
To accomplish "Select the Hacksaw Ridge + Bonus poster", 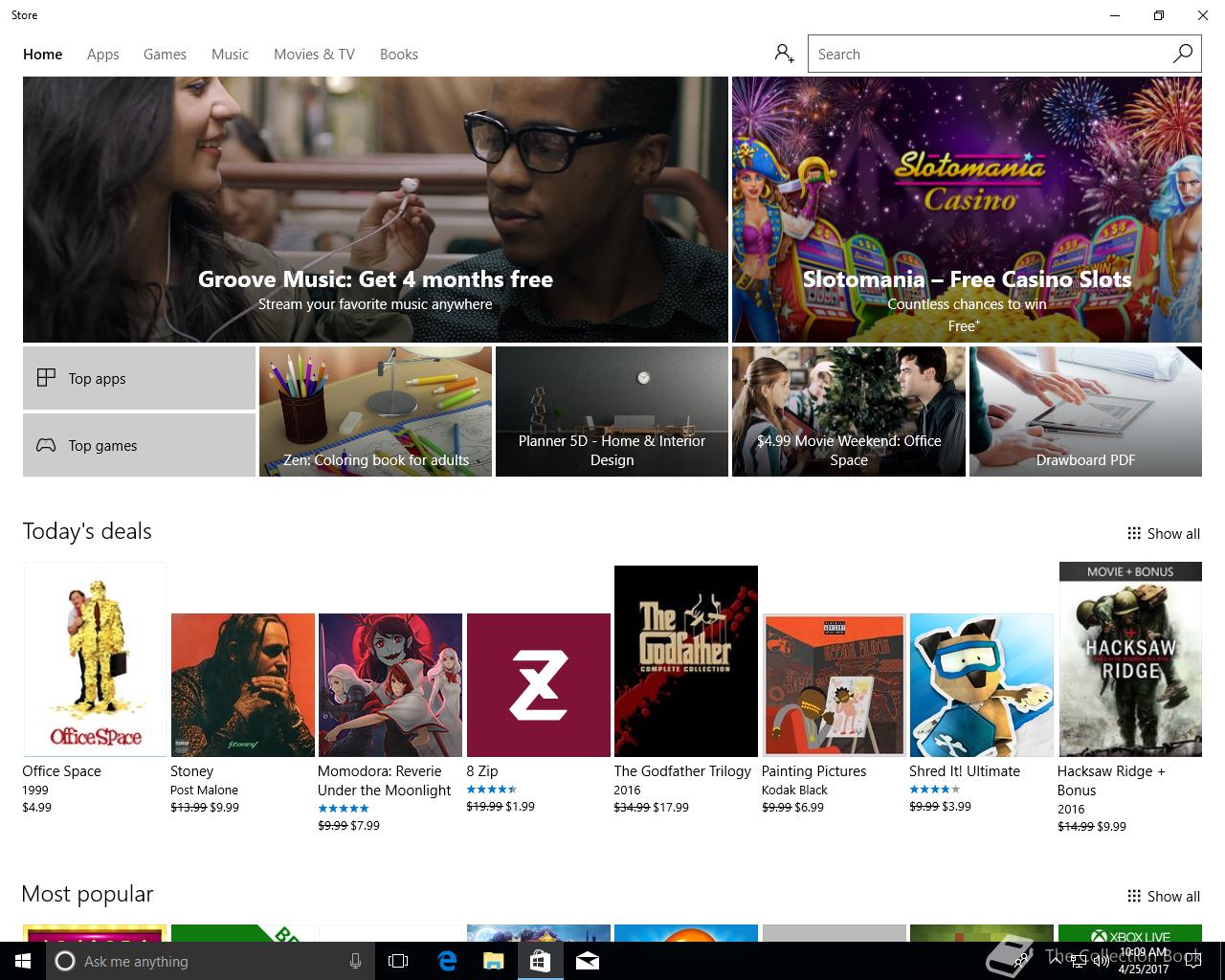I will 1130,659.
